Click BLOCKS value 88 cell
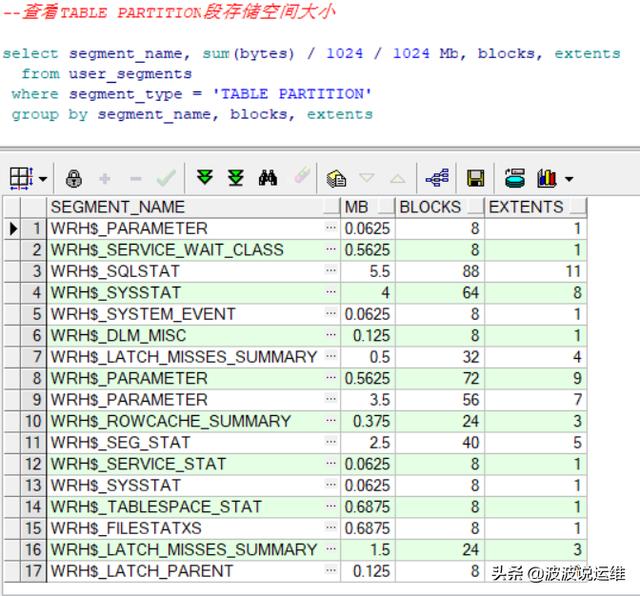640x596 pixels. (x=440, y=271)
